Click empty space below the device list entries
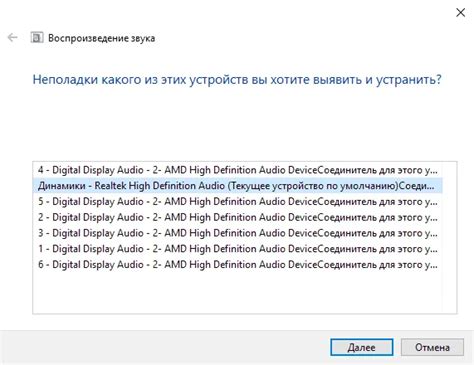 (x=238, y=293)
